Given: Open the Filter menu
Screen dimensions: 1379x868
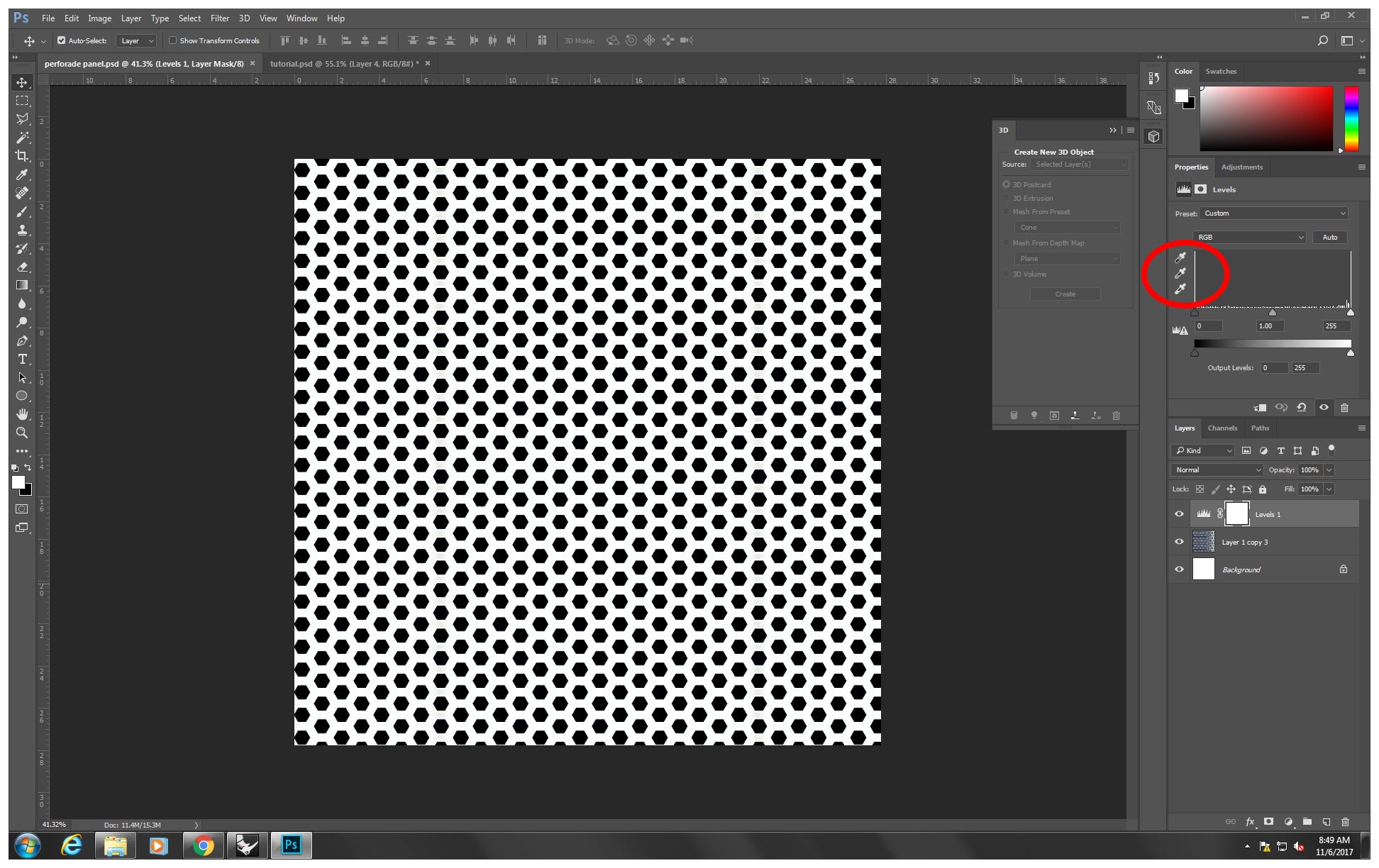Looking at the screenshot, I should click(219, 18).
